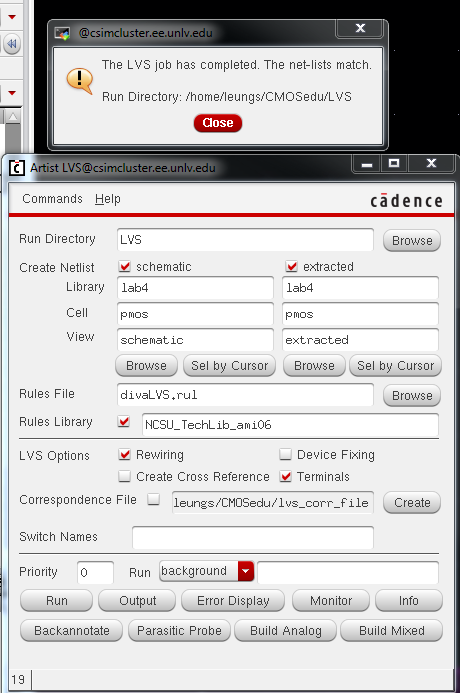Click the Rules File input field
The height and width of the screenshot is (693, 460).
pos(245,395)
